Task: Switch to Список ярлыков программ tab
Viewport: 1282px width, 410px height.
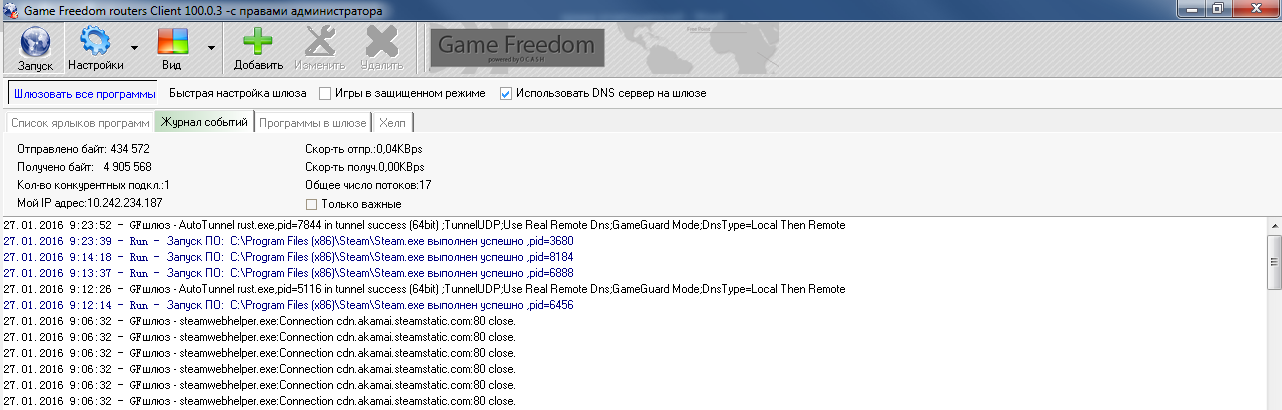Action: [80, 122]
